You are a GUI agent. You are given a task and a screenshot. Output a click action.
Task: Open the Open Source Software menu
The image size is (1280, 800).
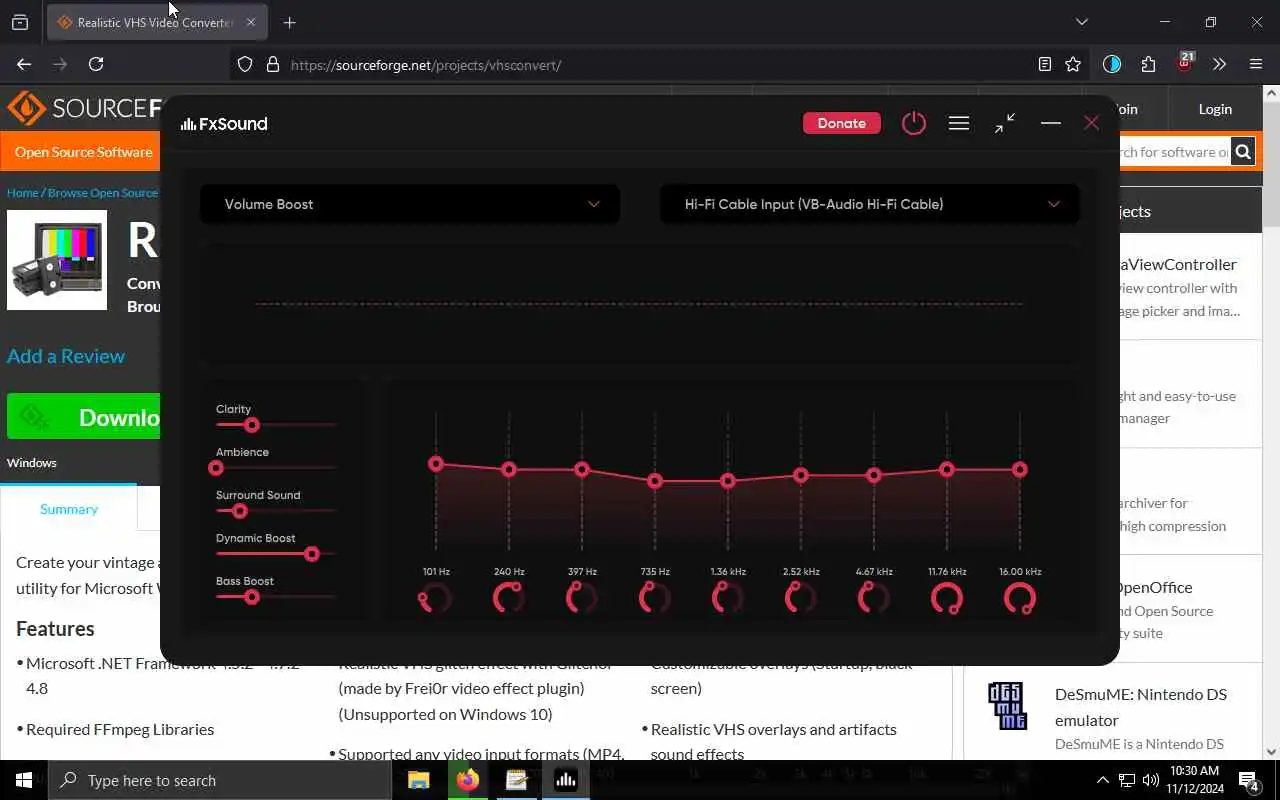(x=84, y=152)
